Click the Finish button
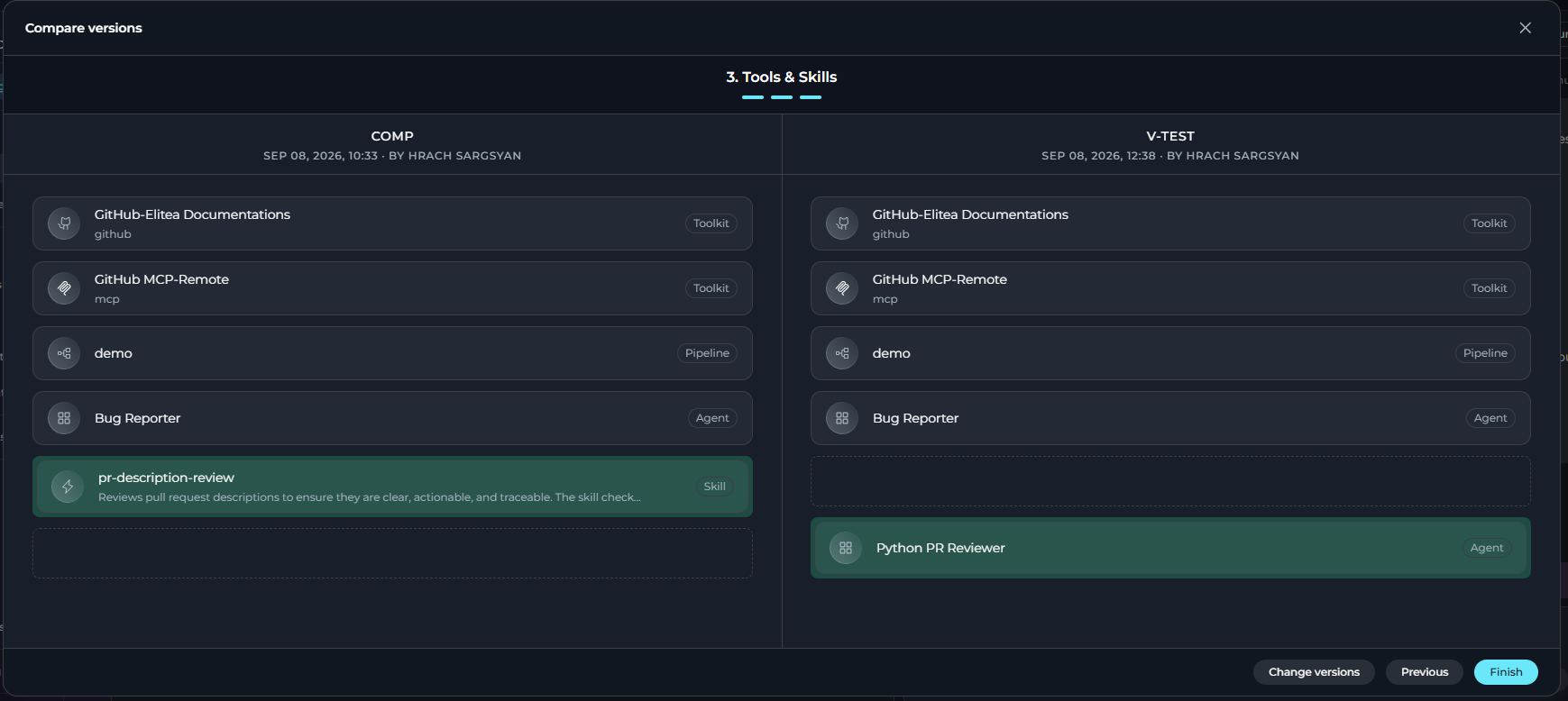Image resolution: width=1568 pixels, height=701 pixels. click(1506, 672)
